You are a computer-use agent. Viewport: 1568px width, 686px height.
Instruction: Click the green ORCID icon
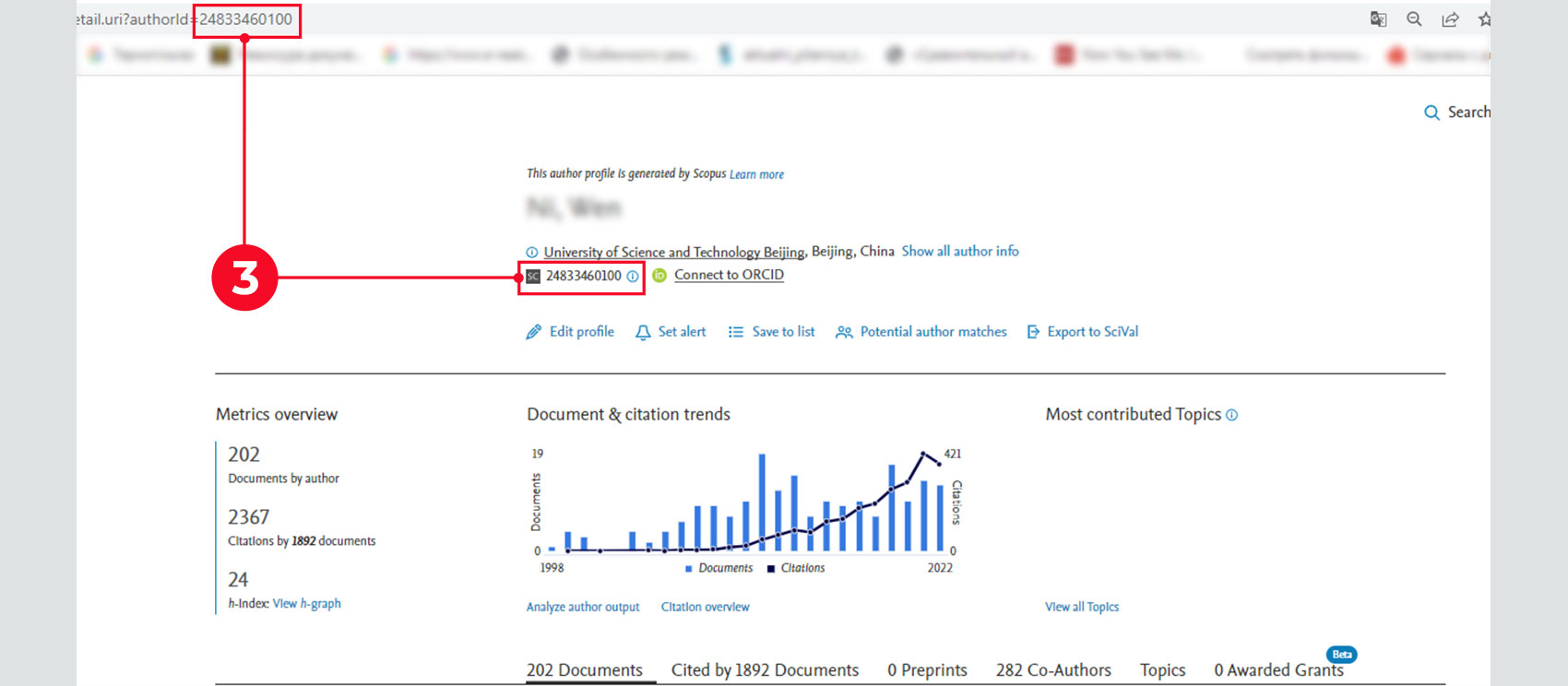tap(659, 276)
